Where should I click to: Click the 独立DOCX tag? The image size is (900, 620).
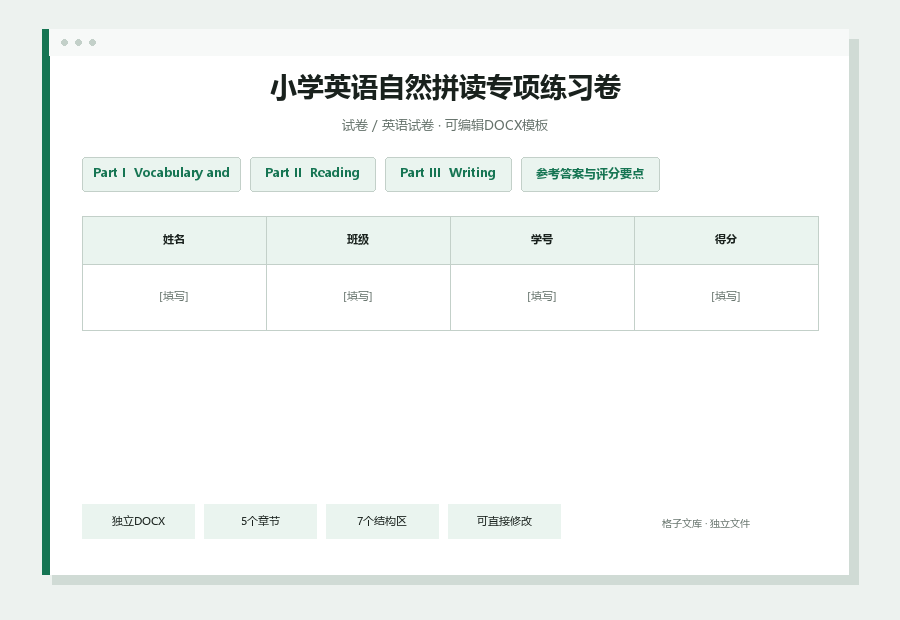pyautogui.click(x=138, y=521)
